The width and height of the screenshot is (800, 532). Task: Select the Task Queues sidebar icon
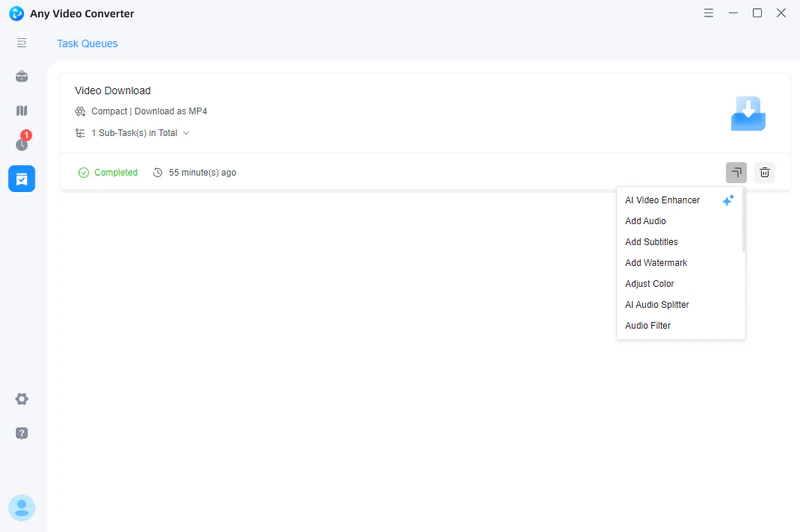pyautogui.click(x=22, y=178)
